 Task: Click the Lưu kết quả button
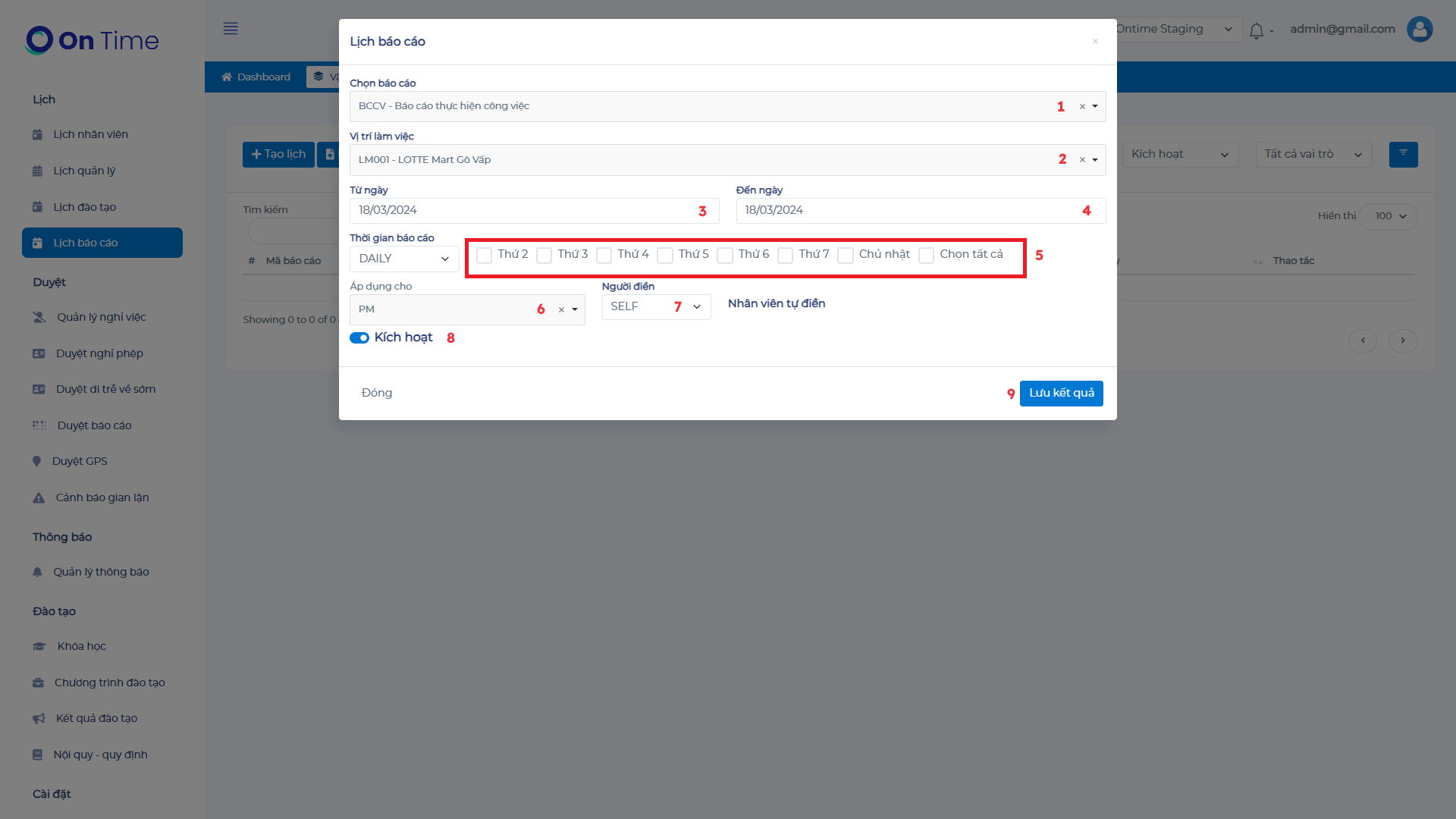1061,393
